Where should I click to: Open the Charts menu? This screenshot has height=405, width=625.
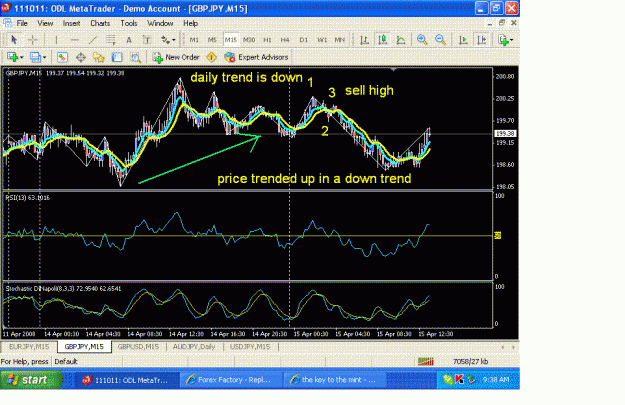100,24
